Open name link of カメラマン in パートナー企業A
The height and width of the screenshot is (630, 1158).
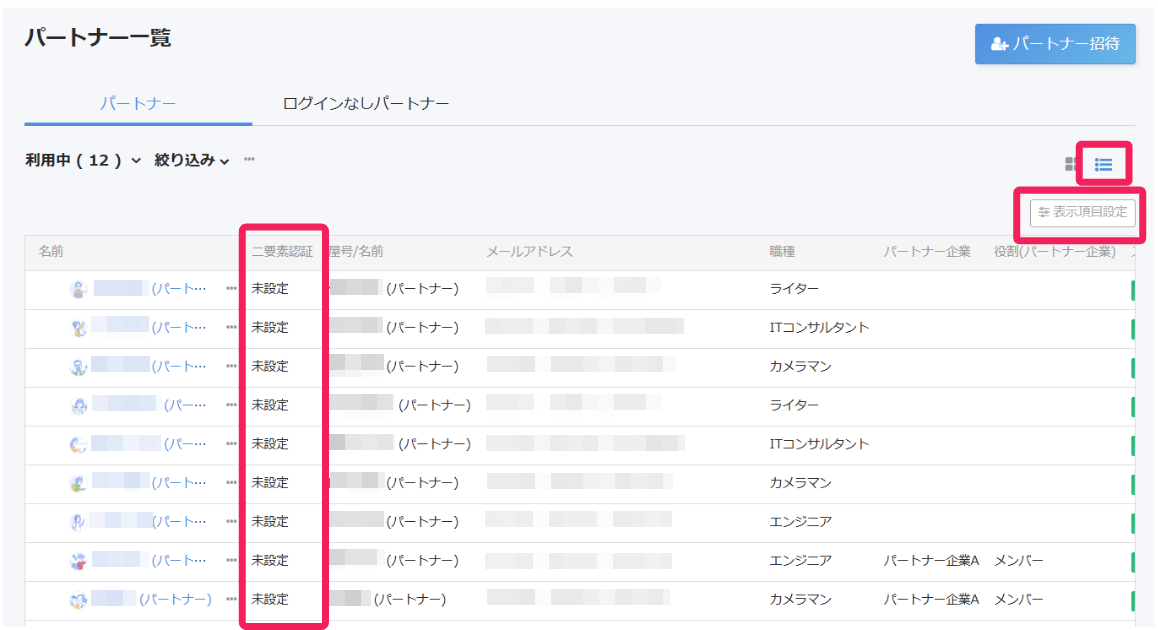[151, 599]
